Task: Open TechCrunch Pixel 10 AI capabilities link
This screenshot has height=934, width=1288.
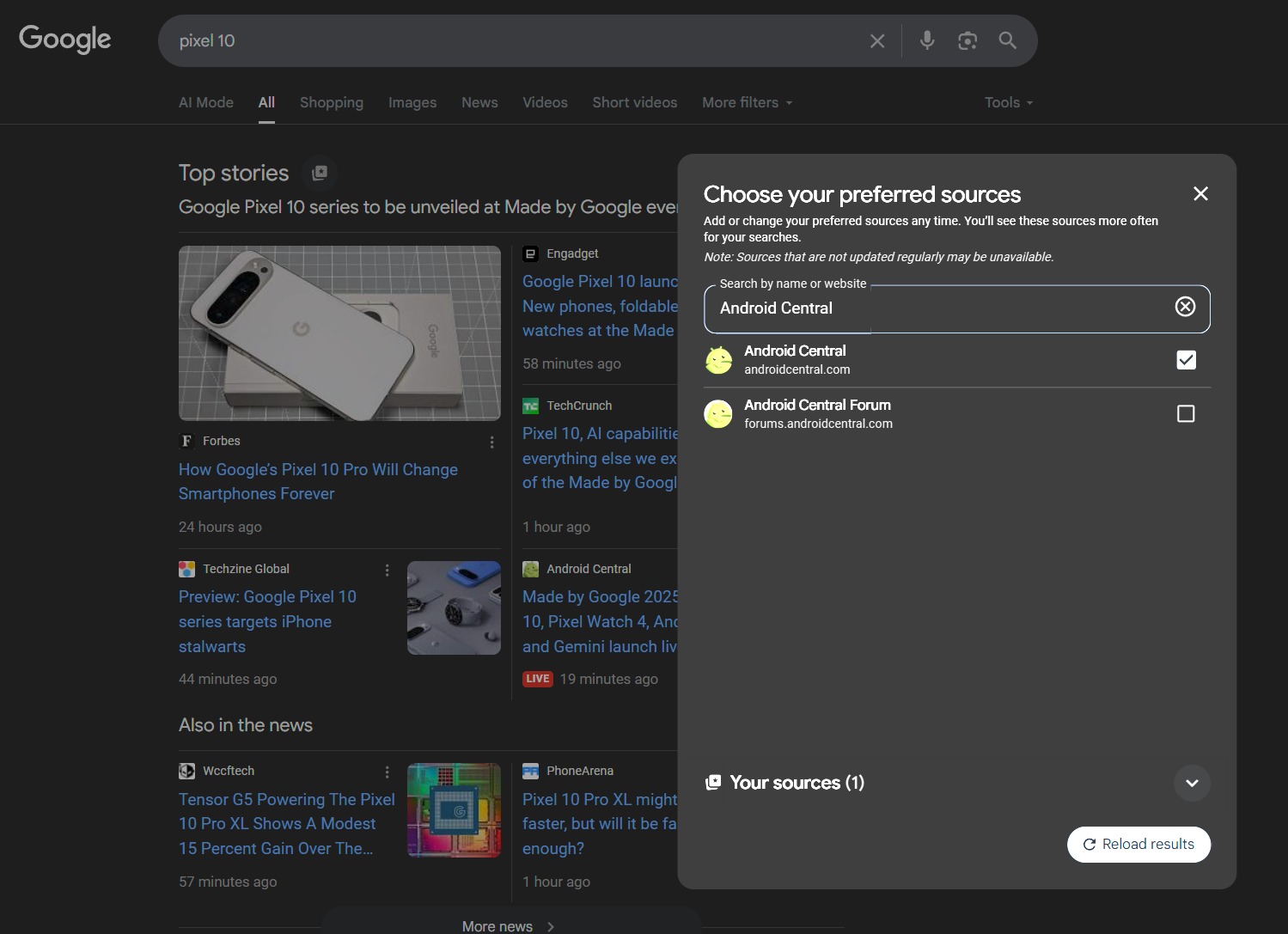Action: [600, 458]
